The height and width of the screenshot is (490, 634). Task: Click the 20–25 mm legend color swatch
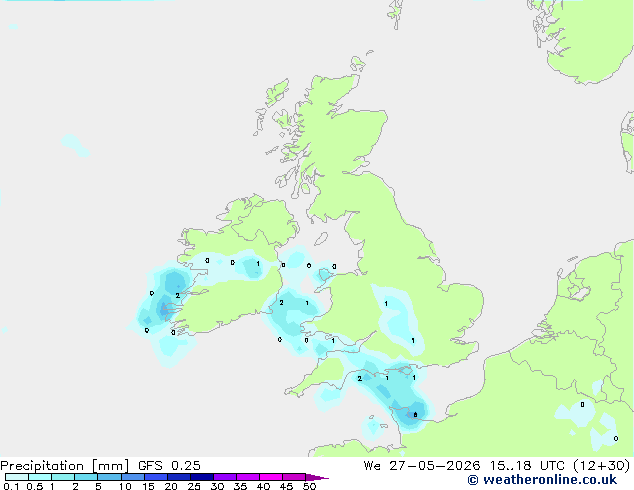click(178, 477)
